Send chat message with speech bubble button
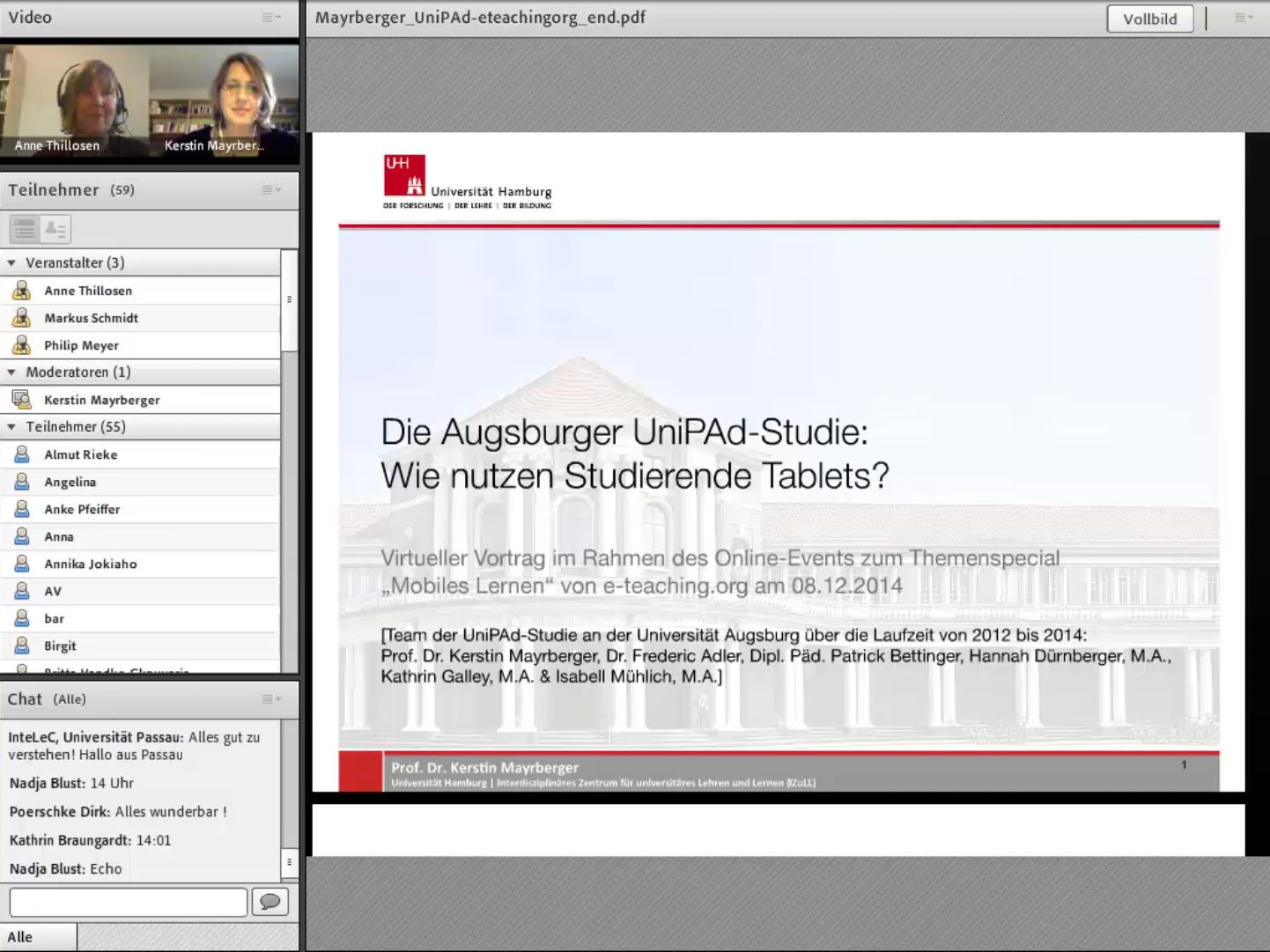This screenshot has height=952, width=1270. 270,902
